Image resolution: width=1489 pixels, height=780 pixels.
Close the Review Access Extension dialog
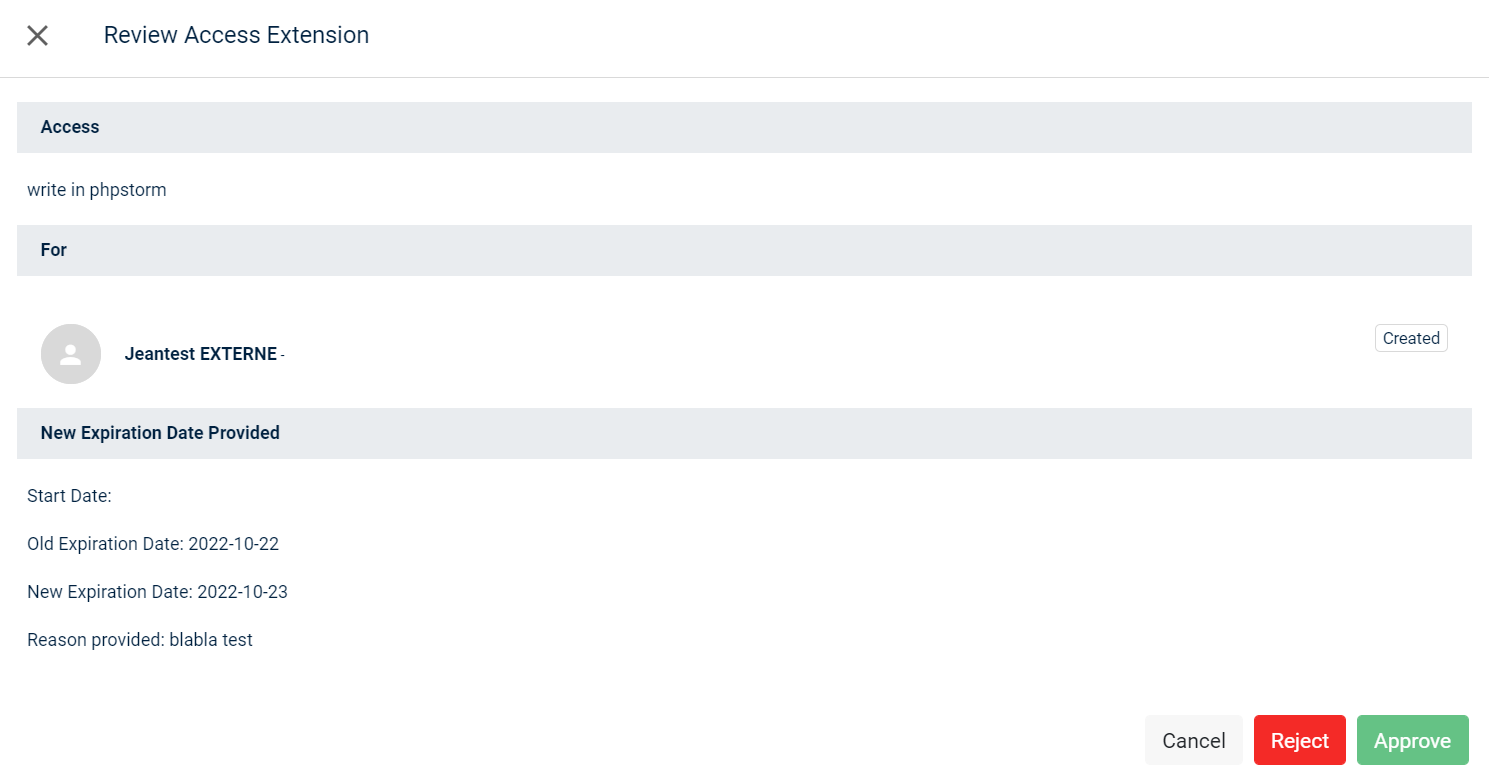[37, 36]
